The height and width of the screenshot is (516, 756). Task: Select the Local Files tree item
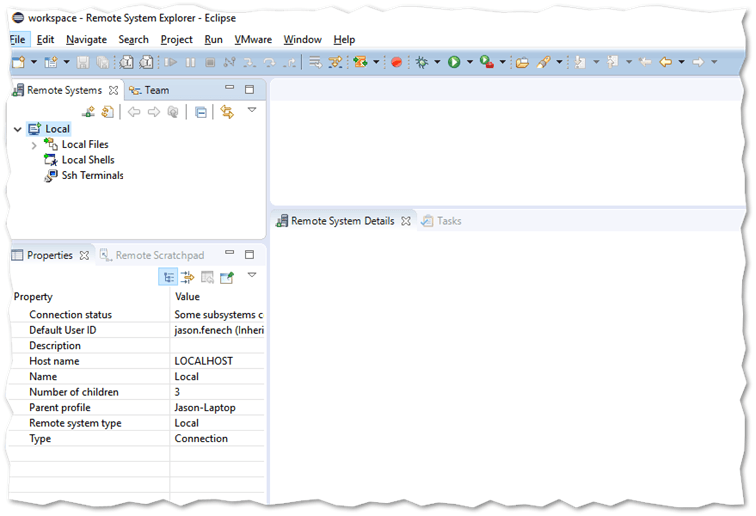point(85,145)
